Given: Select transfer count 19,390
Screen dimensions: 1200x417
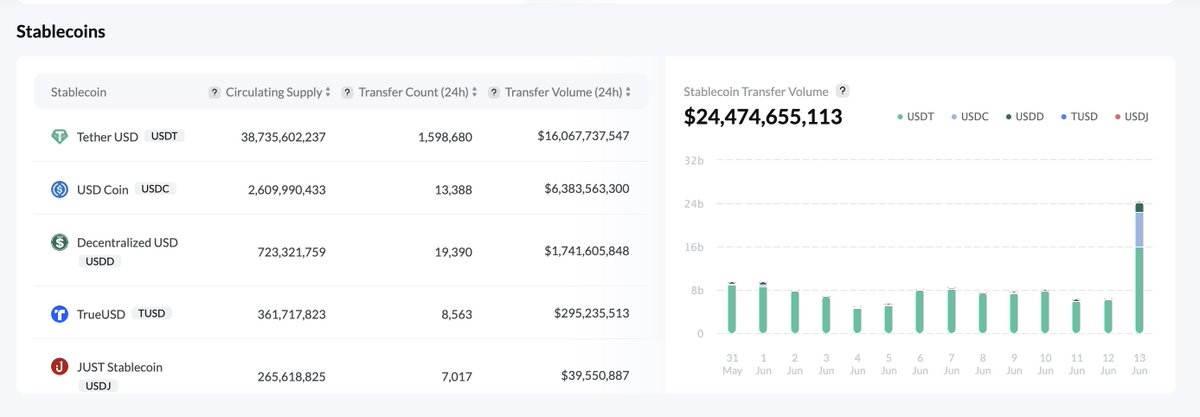Looking at the screenshot, I should pos(452,252).
